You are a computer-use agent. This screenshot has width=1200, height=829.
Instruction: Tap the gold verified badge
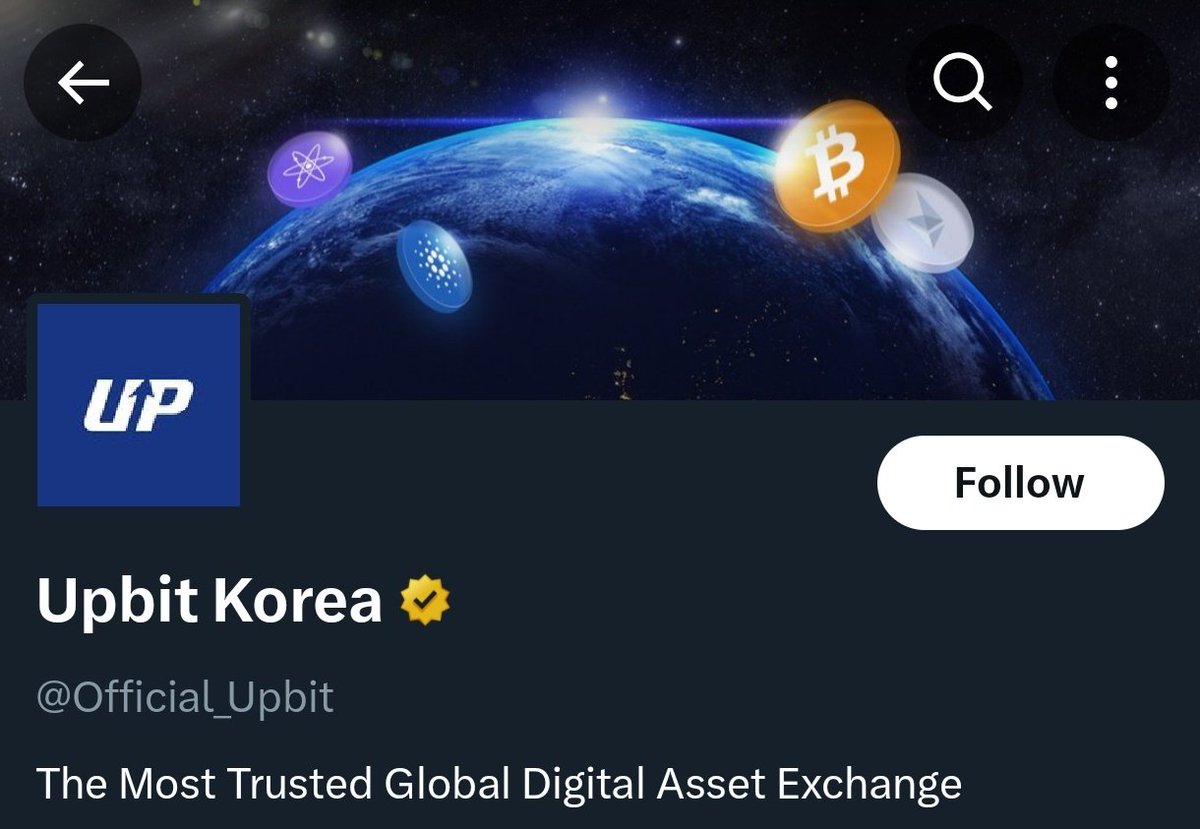pos(425,601)
